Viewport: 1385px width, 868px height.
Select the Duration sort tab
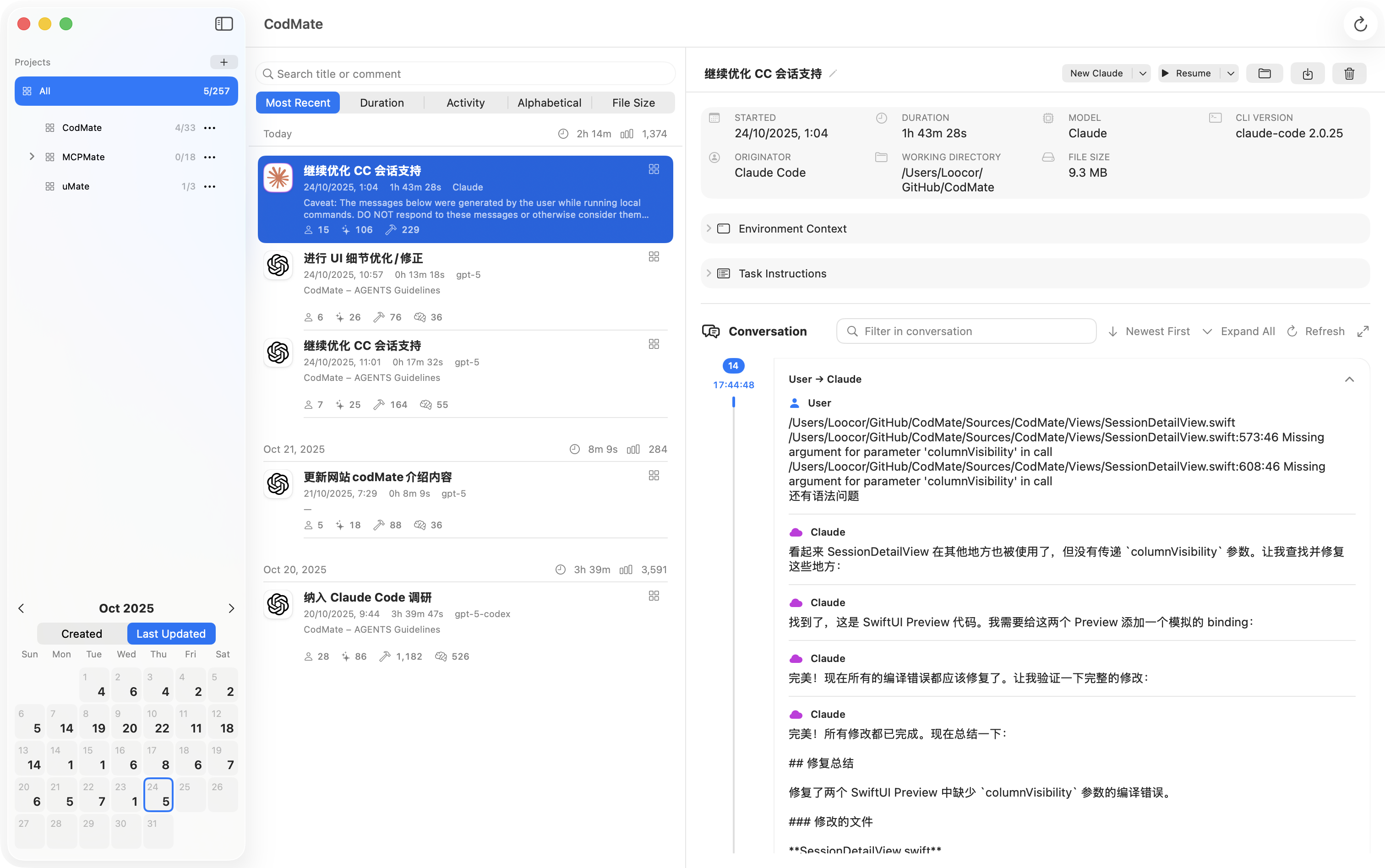(382, 103)
